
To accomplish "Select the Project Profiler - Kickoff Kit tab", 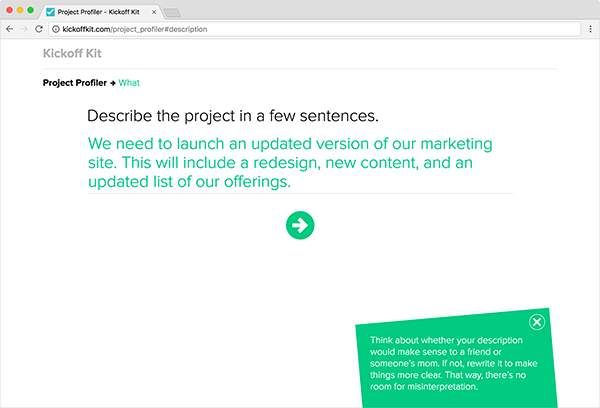I will [100, 11].
